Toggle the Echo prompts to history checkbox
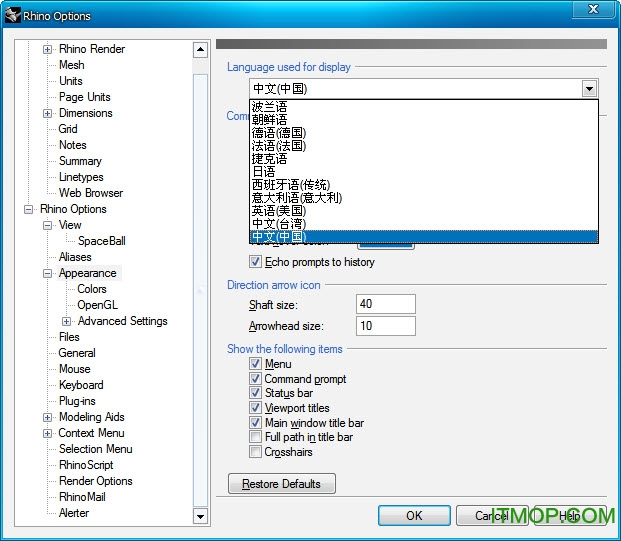Viewport: 621px width, 541px height. [256, 262]
